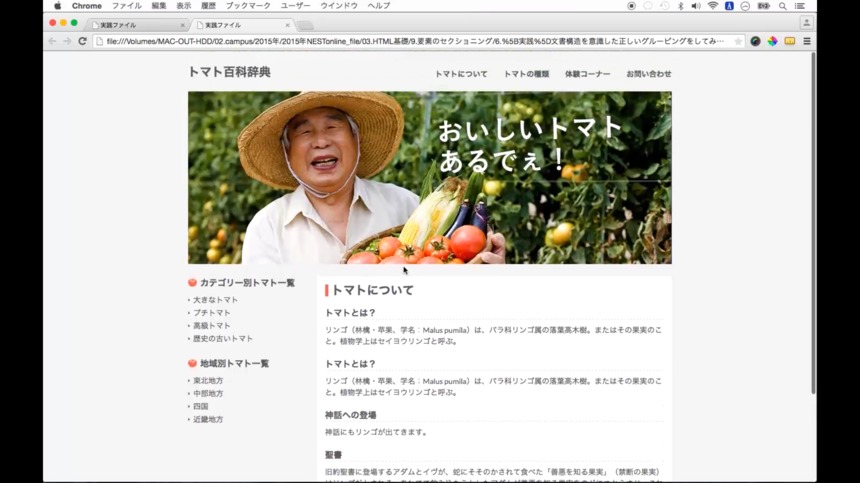Close the first 実践ファイル tab
860x483 pixels.
(x=183, y=25)
